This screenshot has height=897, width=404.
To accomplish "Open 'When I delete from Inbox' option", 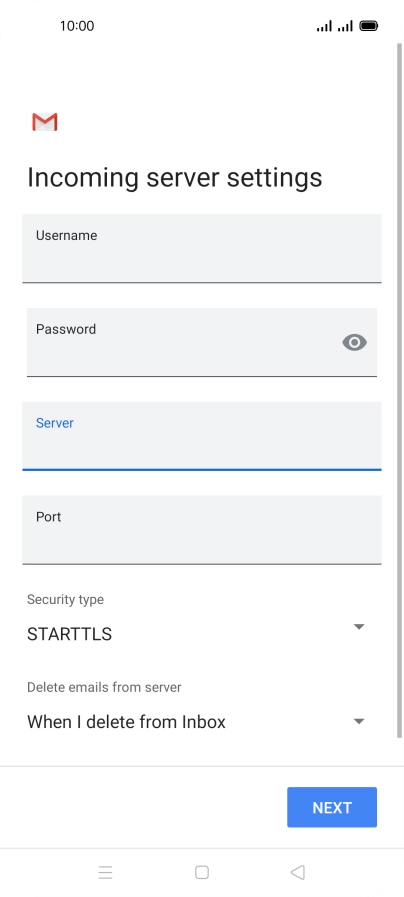I will [x=126, y=722].
